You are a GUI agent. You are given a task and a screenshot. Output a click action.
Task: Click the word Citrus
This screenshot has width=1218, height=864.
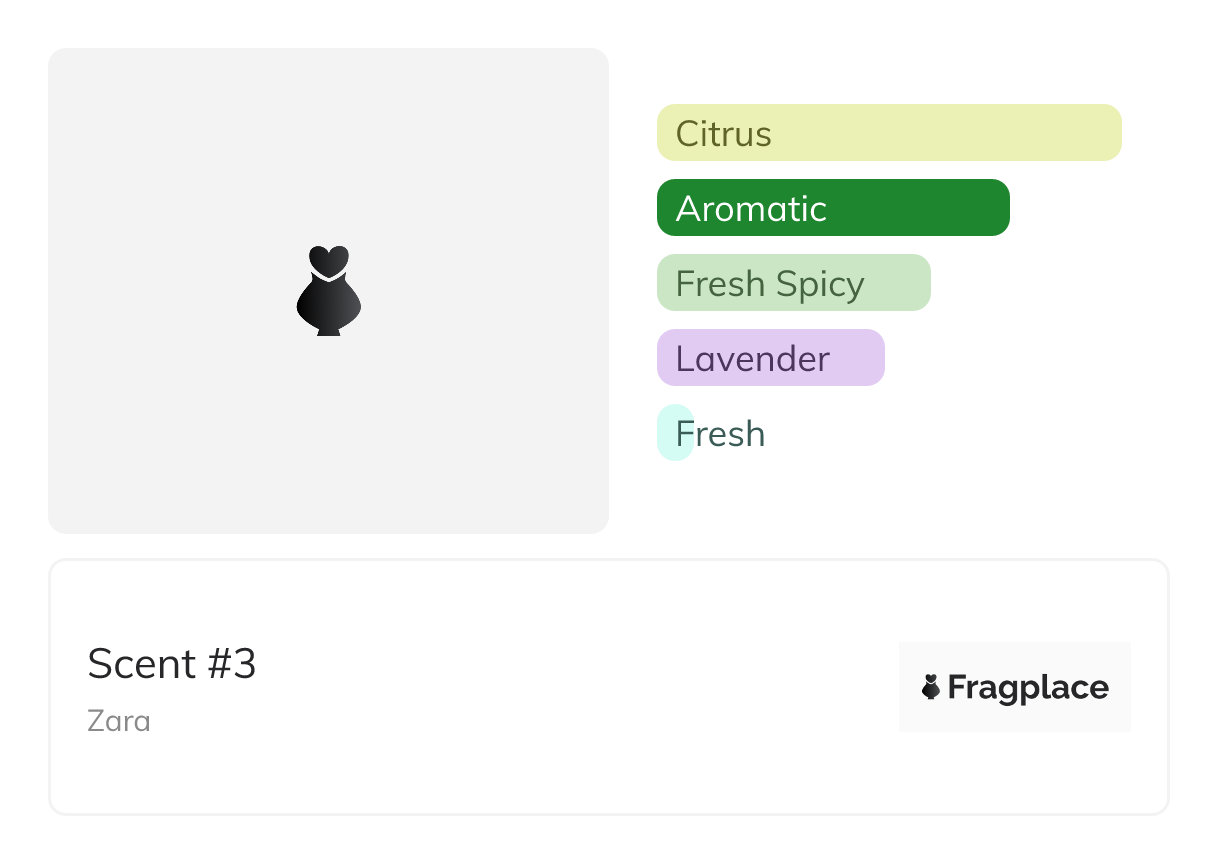(x=723, y=133)
